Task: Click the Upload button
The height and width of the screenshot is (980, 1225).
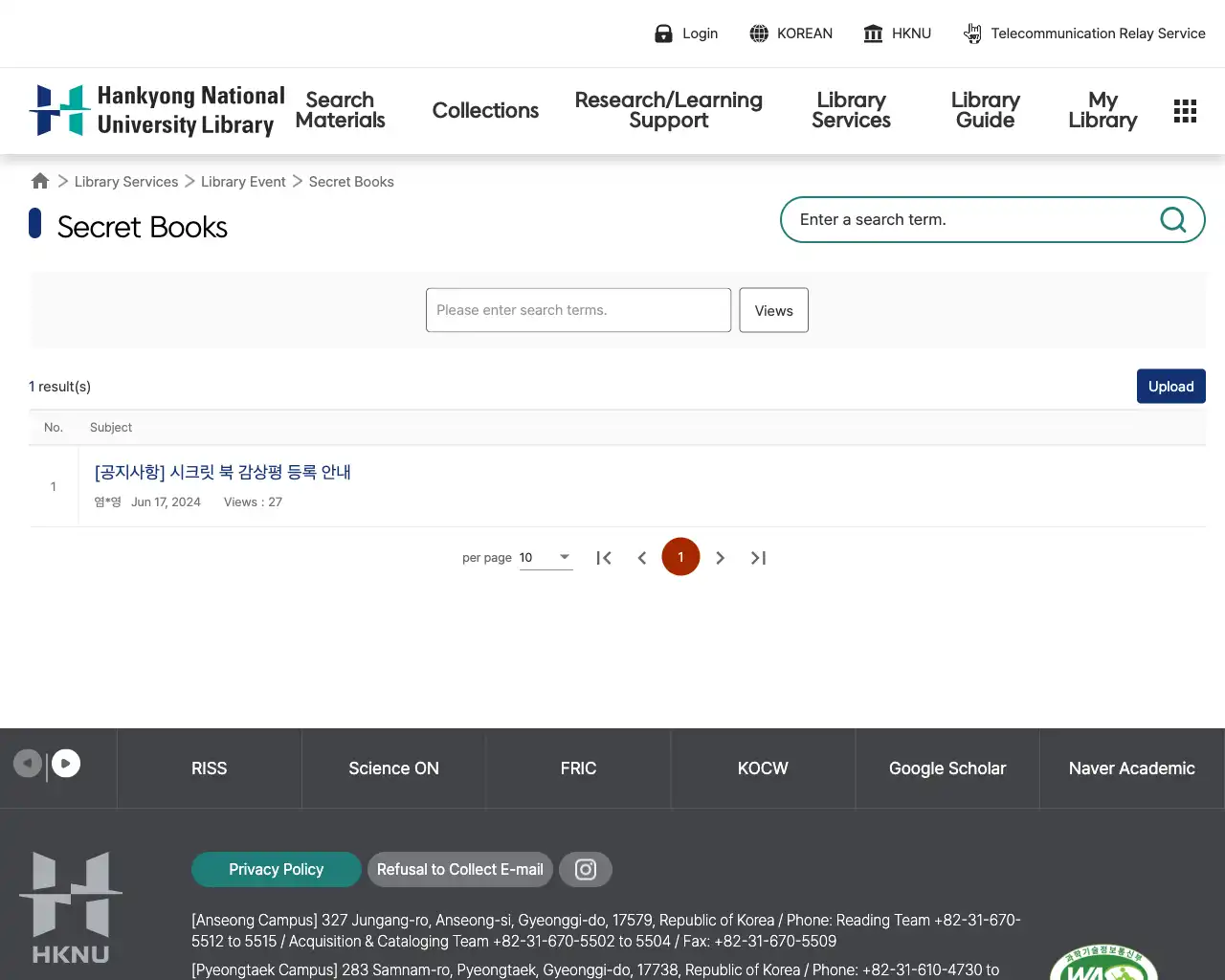Action: click(1170, 386)
